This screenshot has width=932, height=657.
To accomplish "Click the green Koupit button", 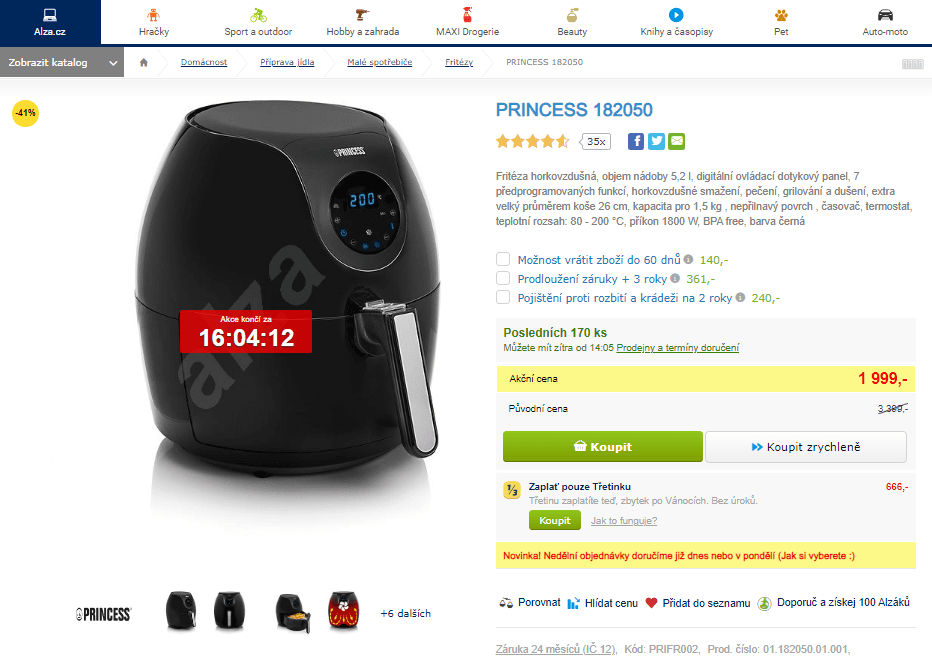I will (603, 447).
